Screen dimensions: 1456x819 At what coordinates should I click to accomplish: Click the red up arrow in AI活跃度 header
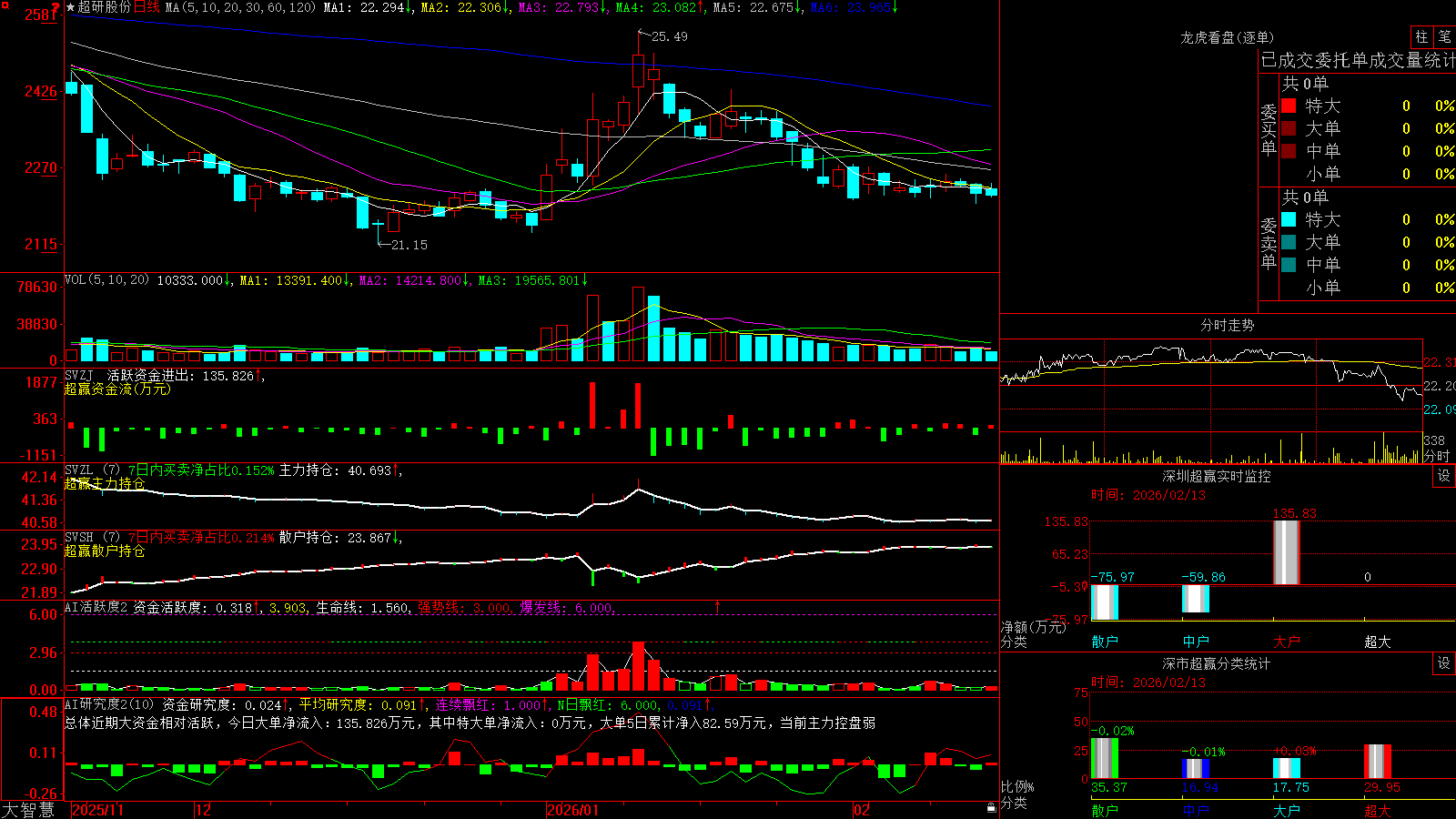click(718, 606)
